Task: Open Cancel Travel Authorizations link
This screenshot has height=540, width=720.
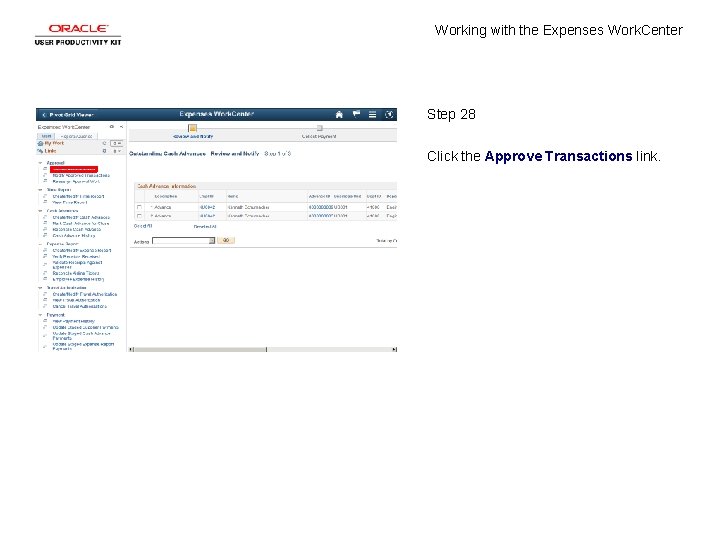Action: 79,306
